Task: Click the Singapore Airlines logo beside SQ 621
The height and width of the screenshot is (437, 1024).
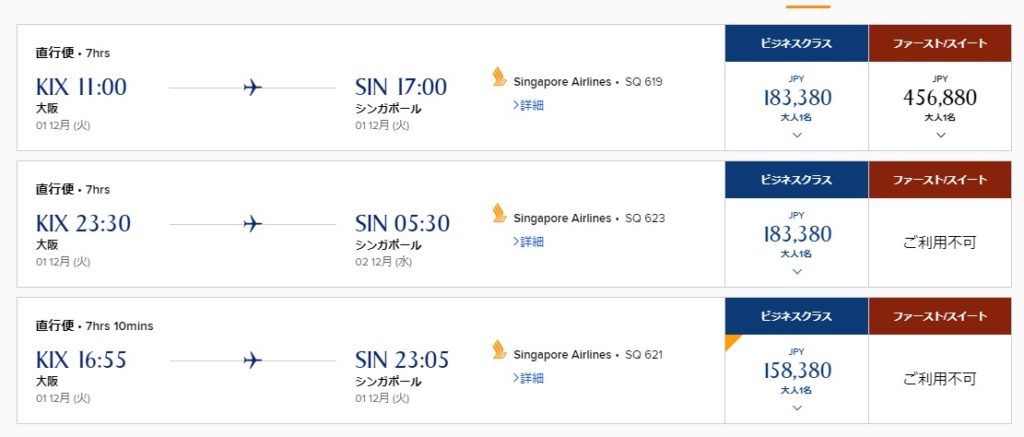Action: pos(500,349)
